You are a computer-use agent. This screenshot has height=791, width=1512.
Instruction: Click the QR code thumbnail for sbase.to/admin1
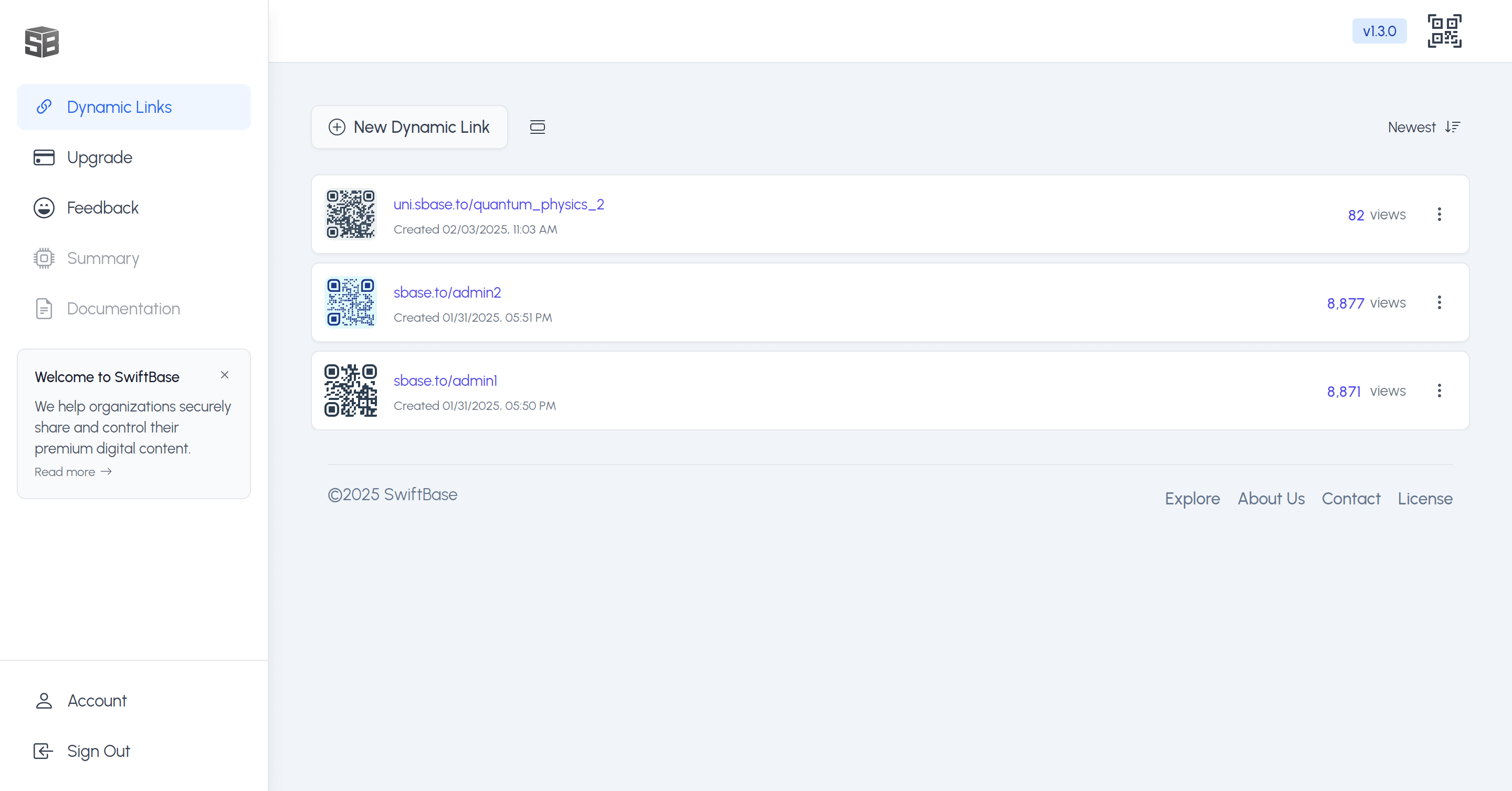click(x=350, y=390)
